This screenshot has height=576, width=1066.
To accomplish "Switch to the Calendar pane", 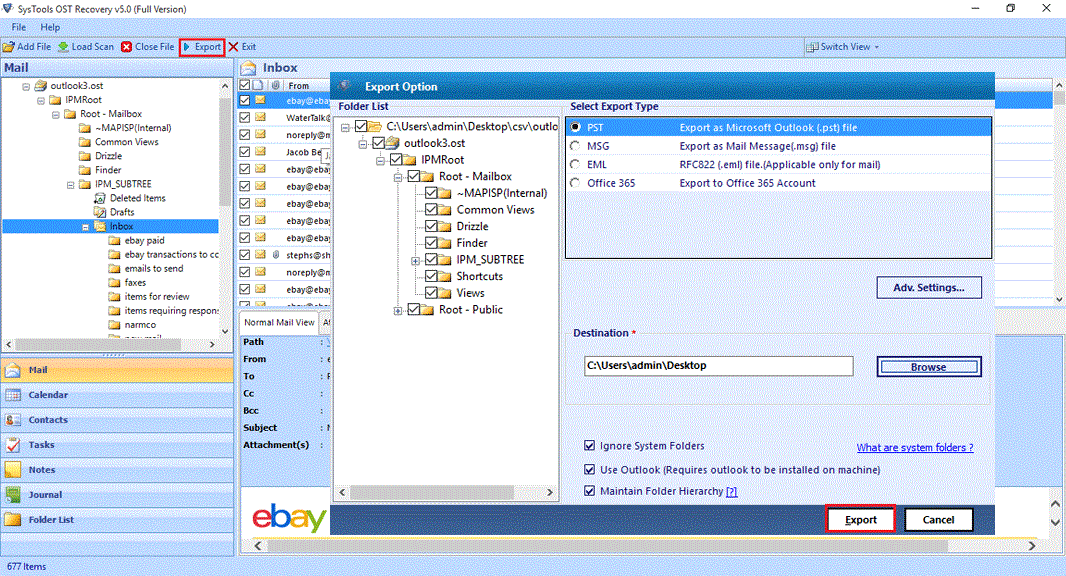I will (117, 395).
